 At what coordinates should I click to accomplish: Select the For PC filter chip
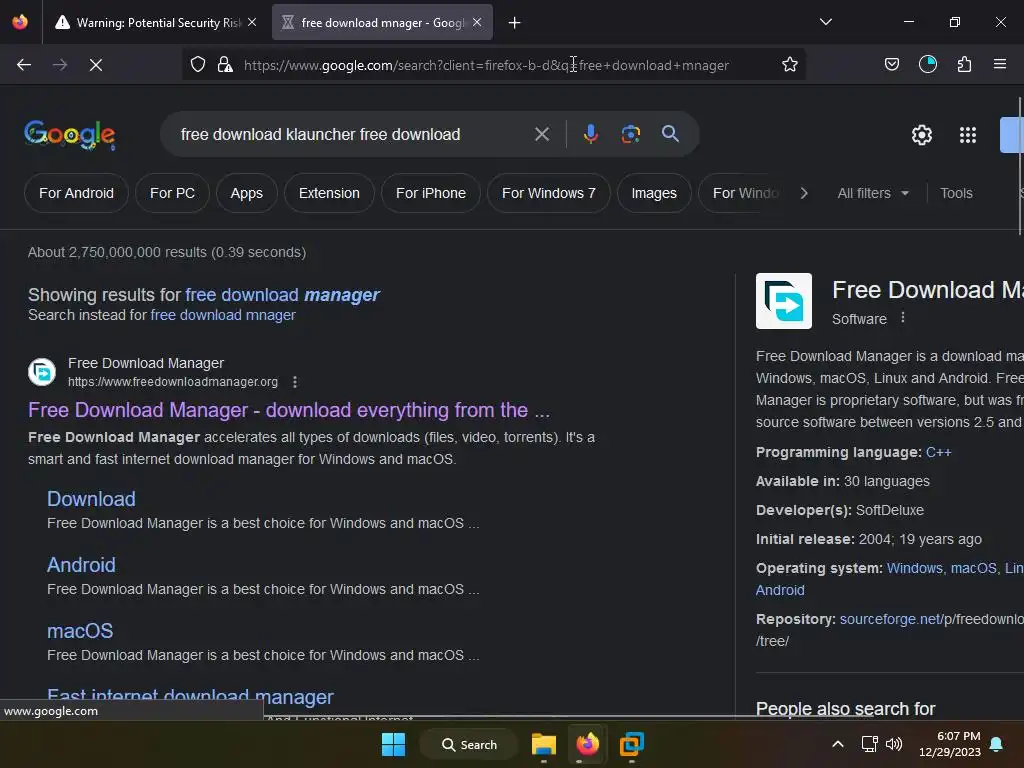click(172, 193)
